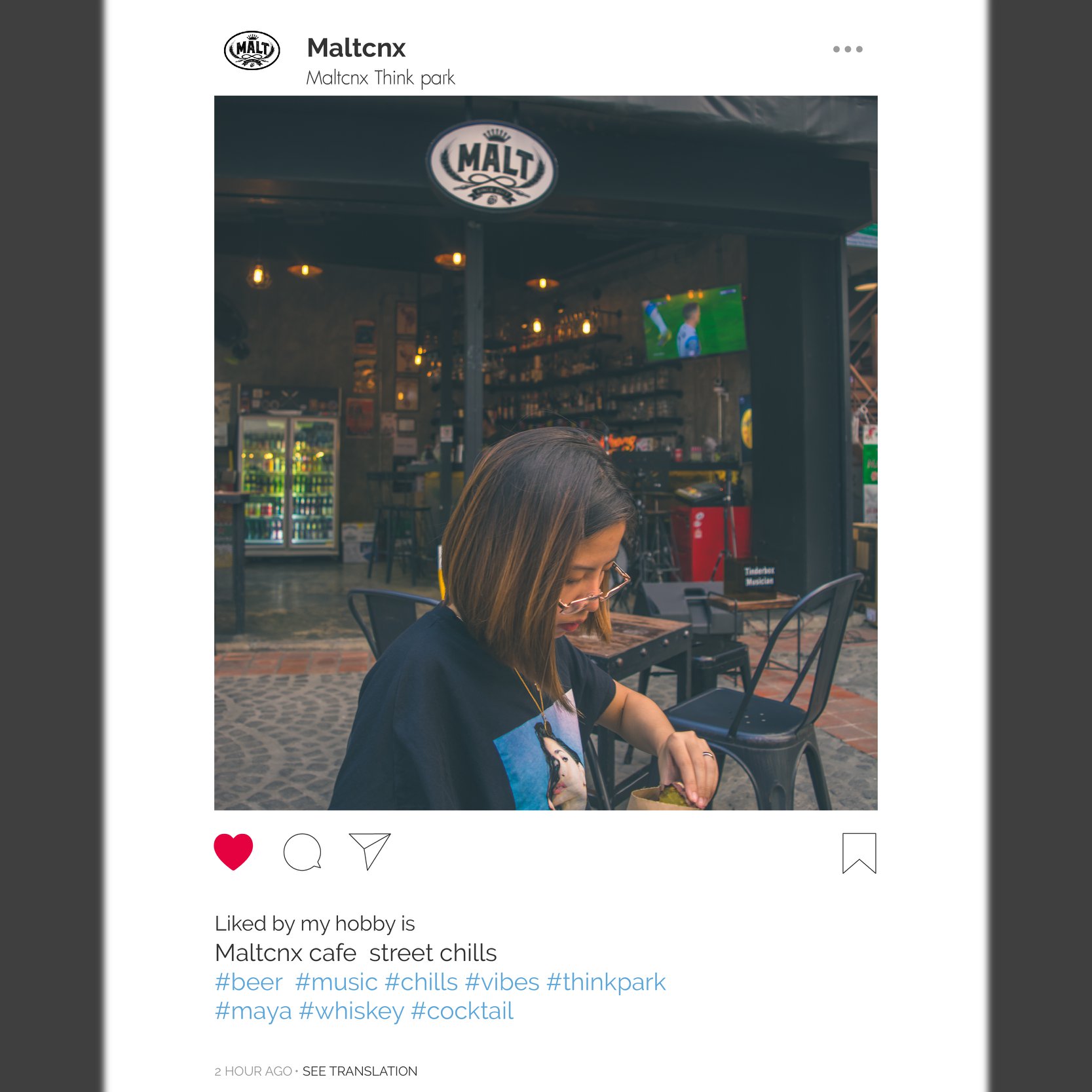Open the #music hashtag
The height and width of the screenshot is (1092, 1092).
[x=336, y=982]
